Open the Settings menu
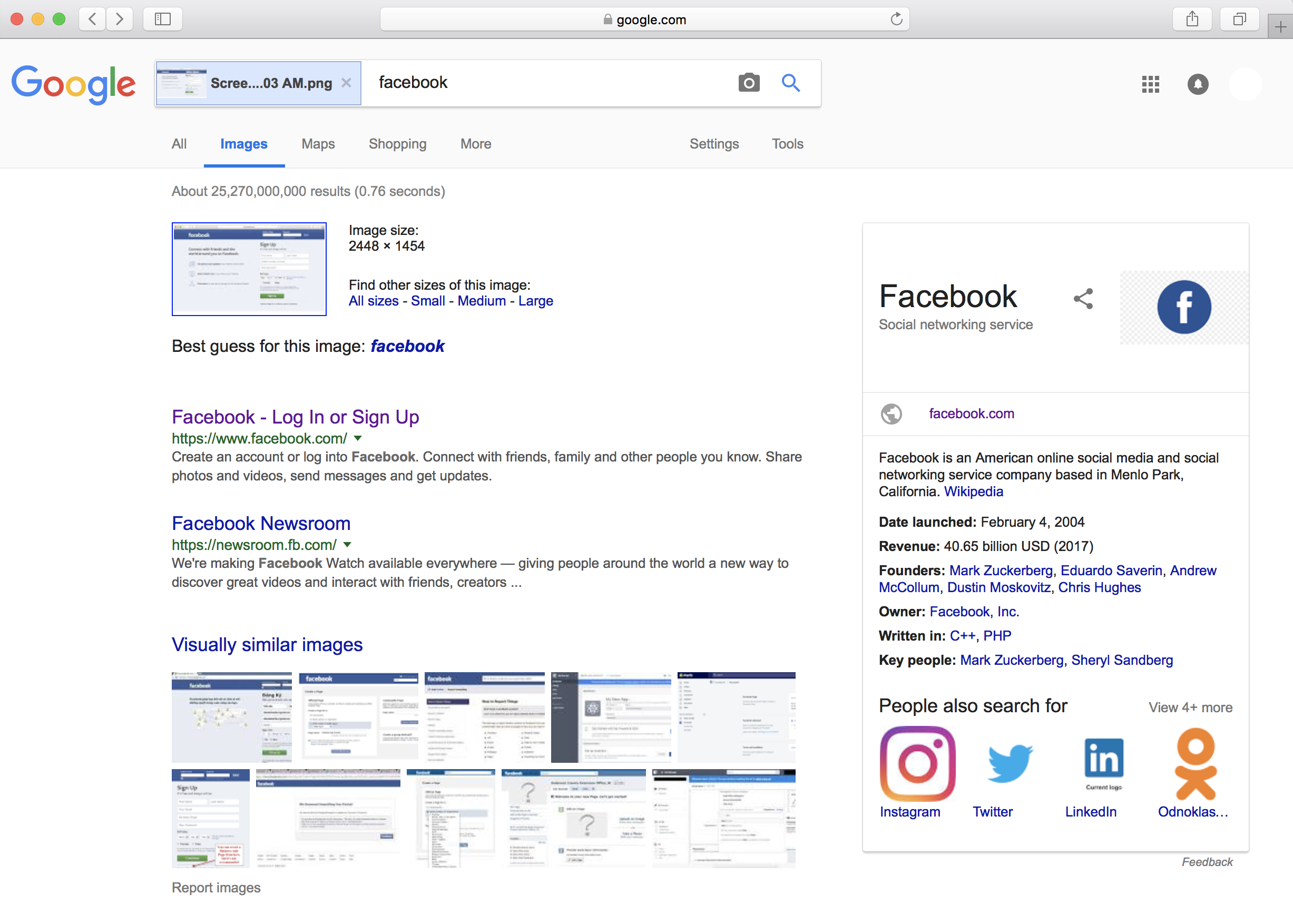 pyautogui.click(x=714, y=144)
